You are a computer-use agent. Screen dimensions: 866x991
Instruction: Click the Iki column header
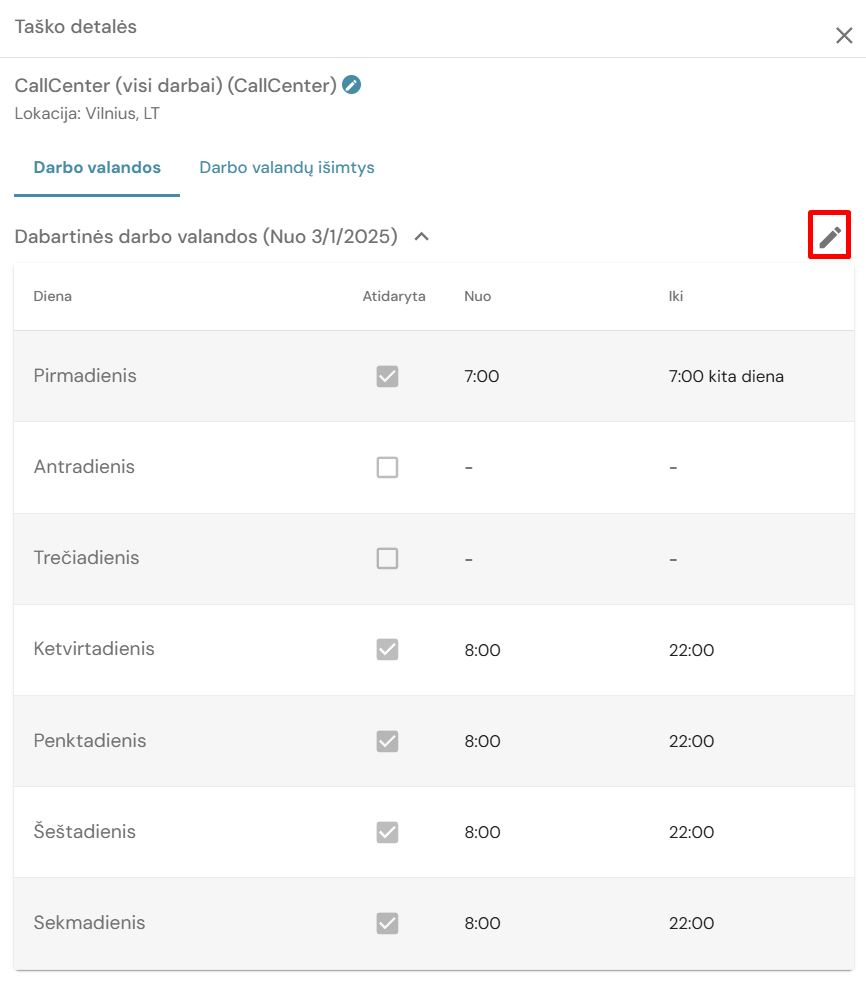[676, 296]
